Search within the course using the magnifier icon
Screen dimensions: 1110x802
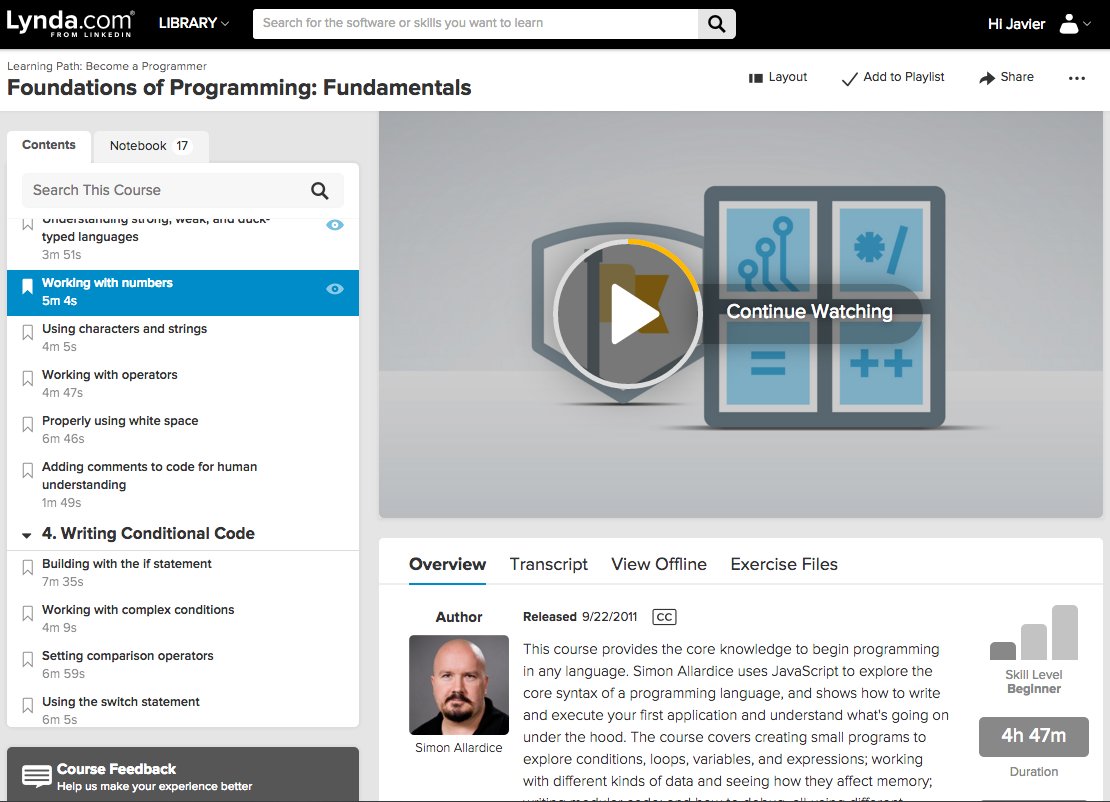pyautogui.click(x=319, y=190)
